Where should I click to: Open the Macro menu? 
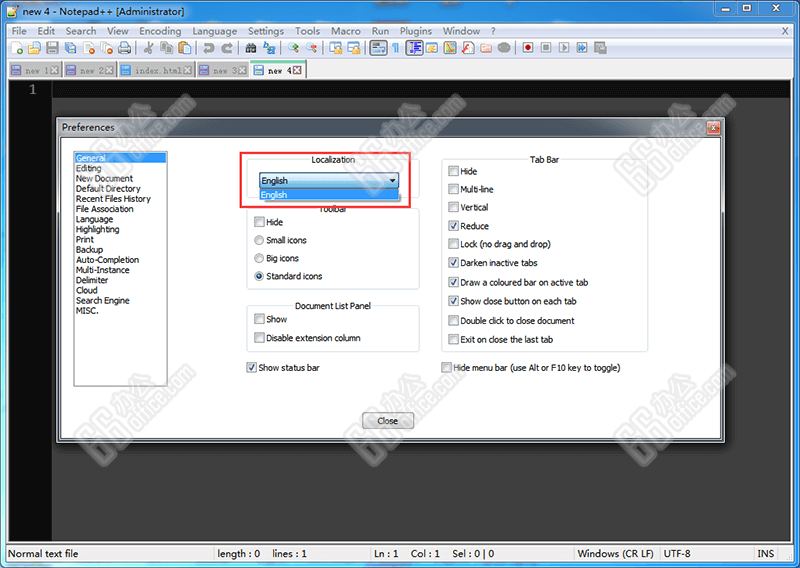click(345, 31)
